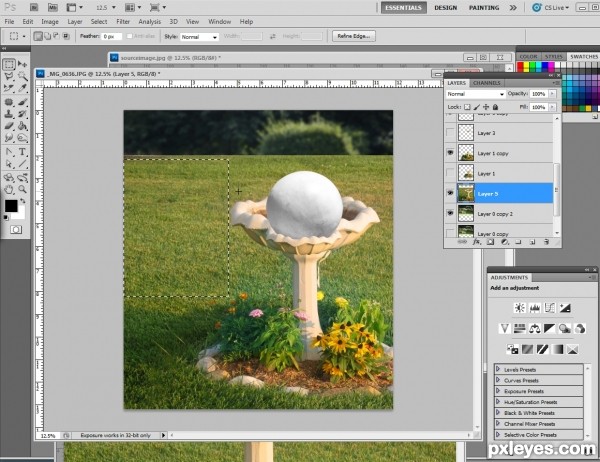Open the Filter menu
This screenshot has width=600, height=462.
(x=123, y=22)
